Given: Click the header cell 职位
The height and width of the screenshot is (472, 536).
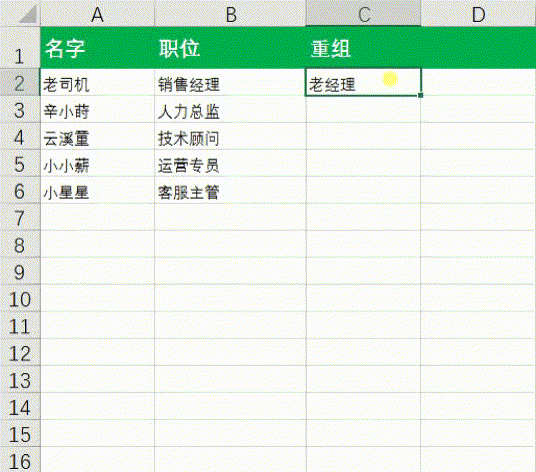Looking at the screenshot, I should point(230,48).
